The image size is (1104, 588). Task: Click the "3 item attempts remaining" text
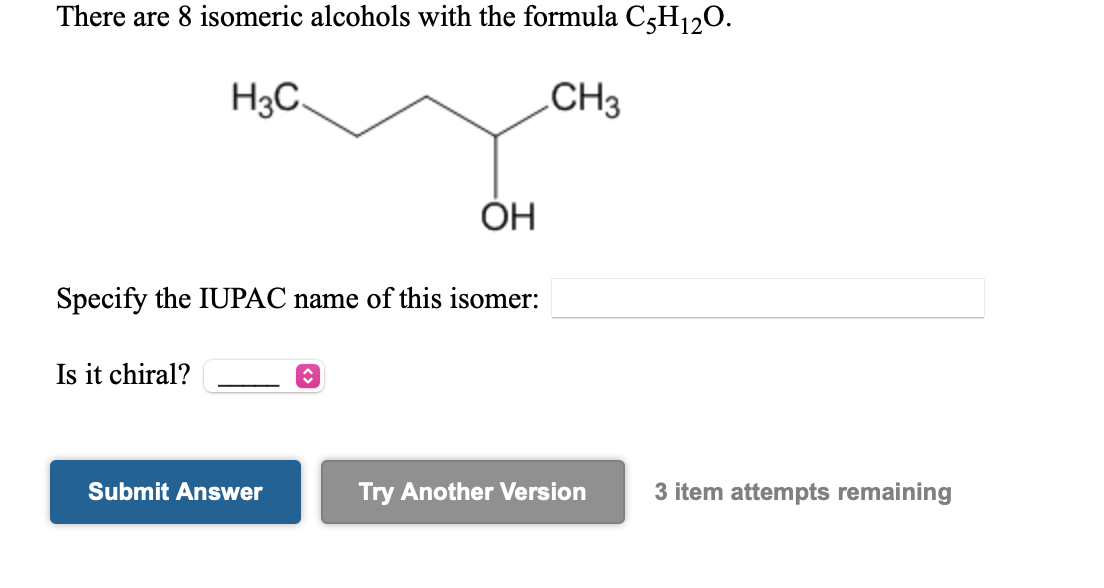[x=803, y=491]
